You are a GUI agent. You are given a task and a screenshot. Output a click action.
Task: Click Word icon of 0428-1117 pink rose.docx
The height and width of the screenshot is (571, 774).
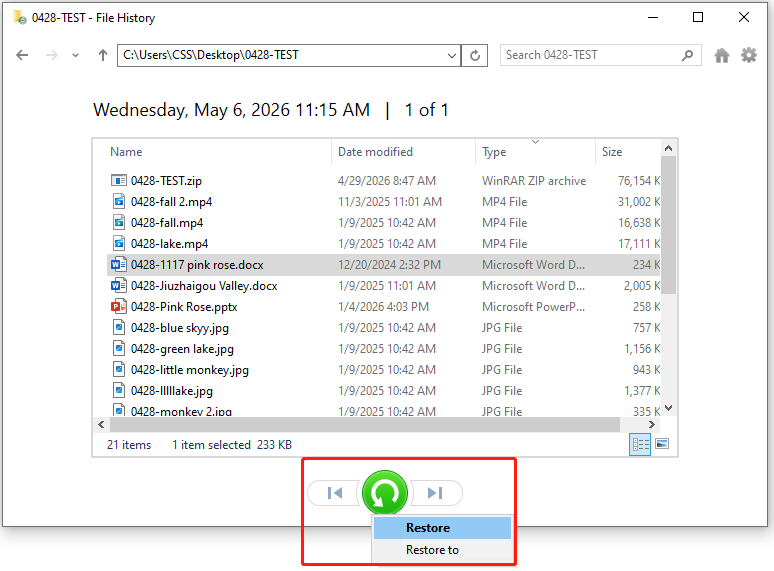tap(118, 265)
